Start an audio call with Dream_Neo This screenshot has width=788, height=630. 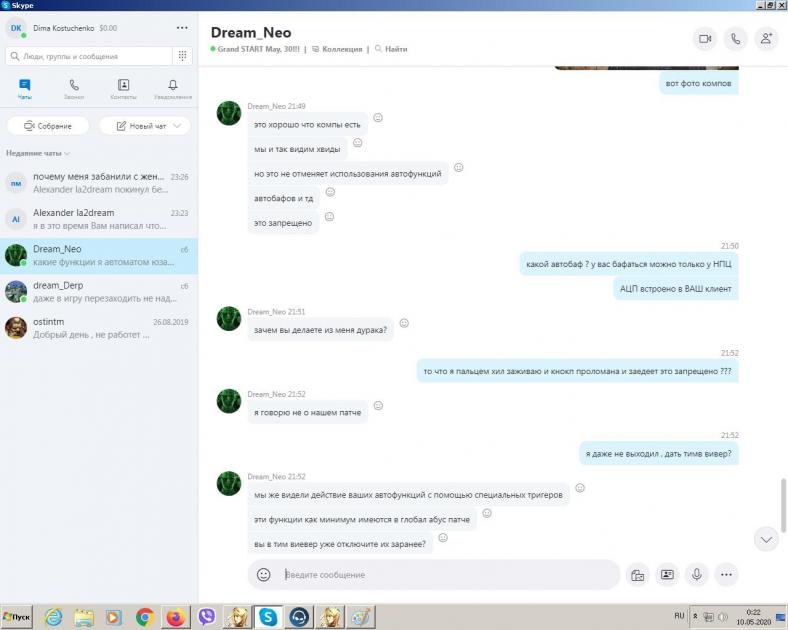pos(736,39)
